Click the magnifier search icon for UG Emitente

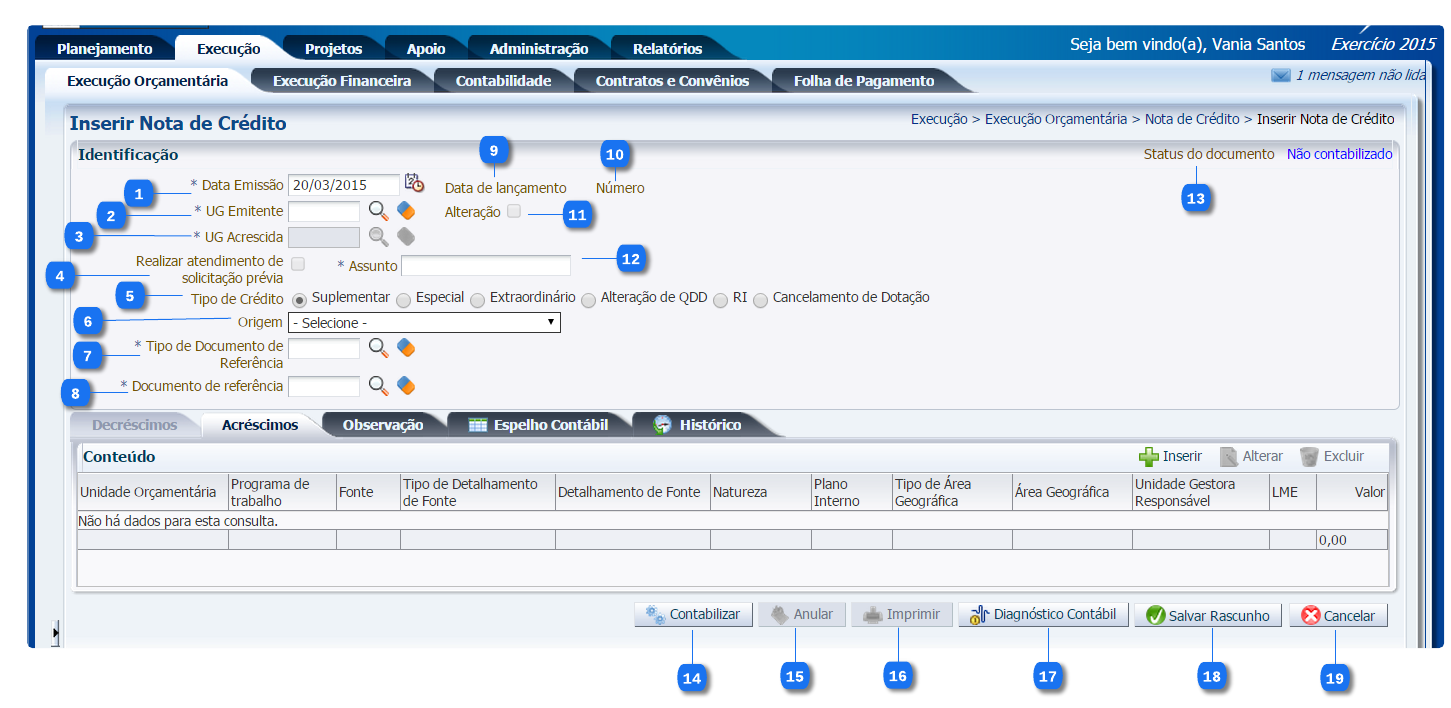point(378,210)
